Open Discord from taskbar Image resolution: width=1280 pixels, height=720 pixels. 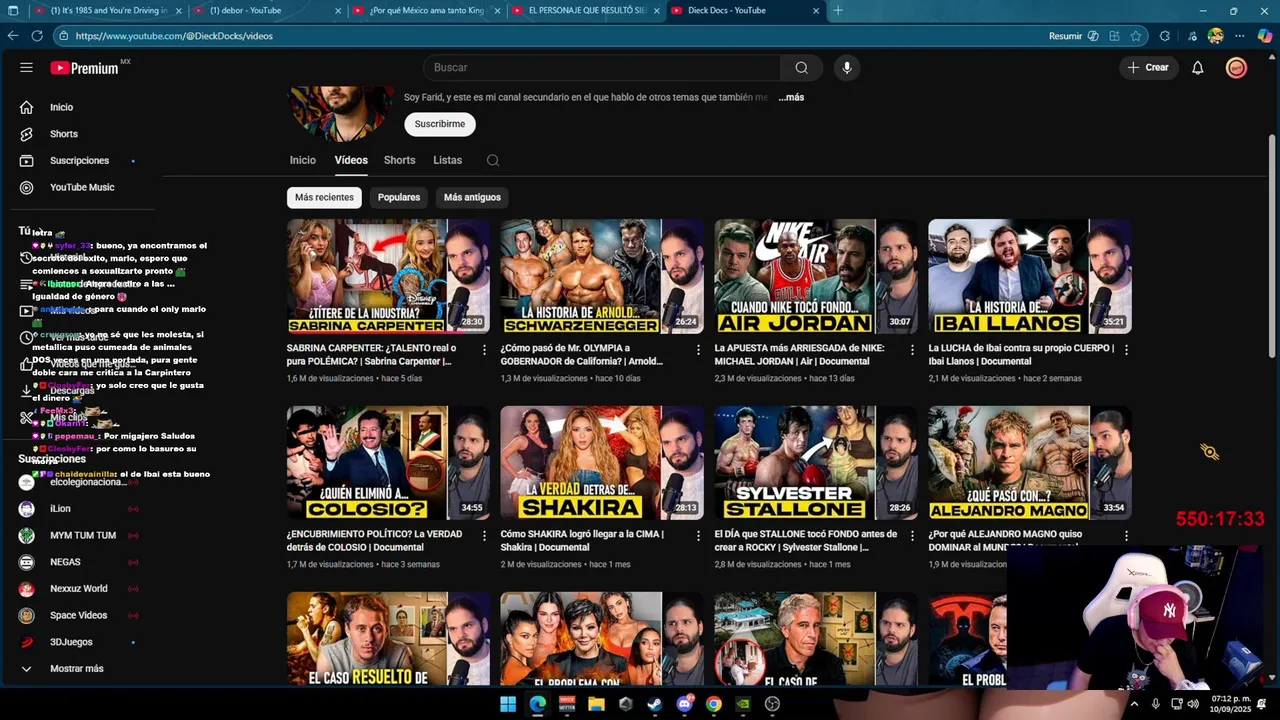(x=684, y=704)
